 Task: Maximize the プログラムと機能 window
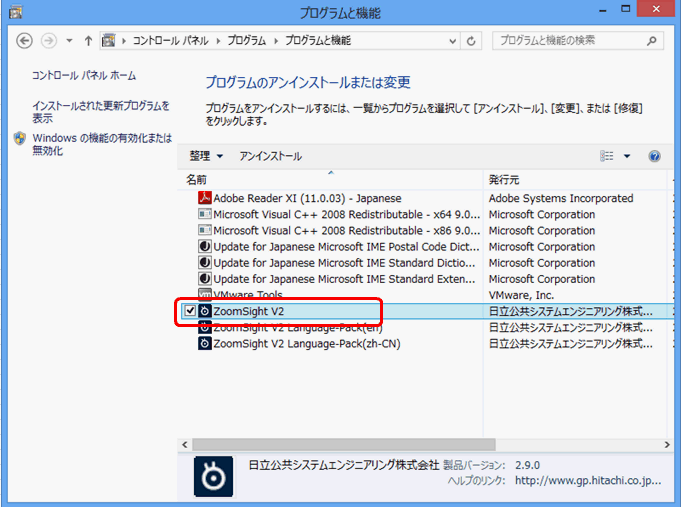pyautogui.click(x=625, y=10)
